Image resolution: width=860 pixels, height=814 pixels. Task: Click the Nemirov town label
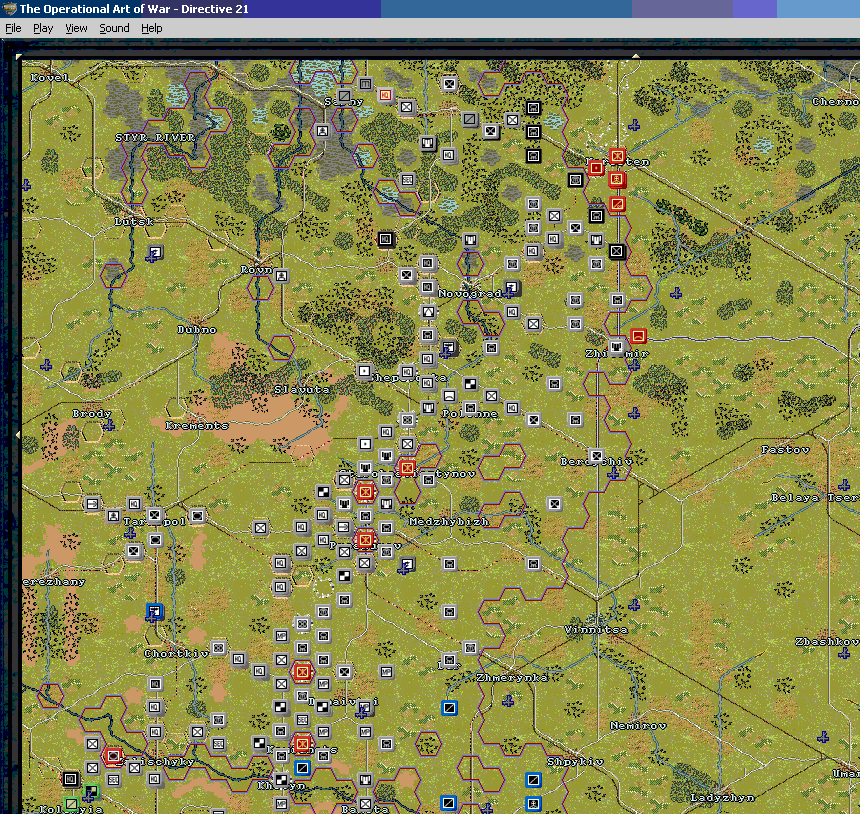click(x=638, y=726)
